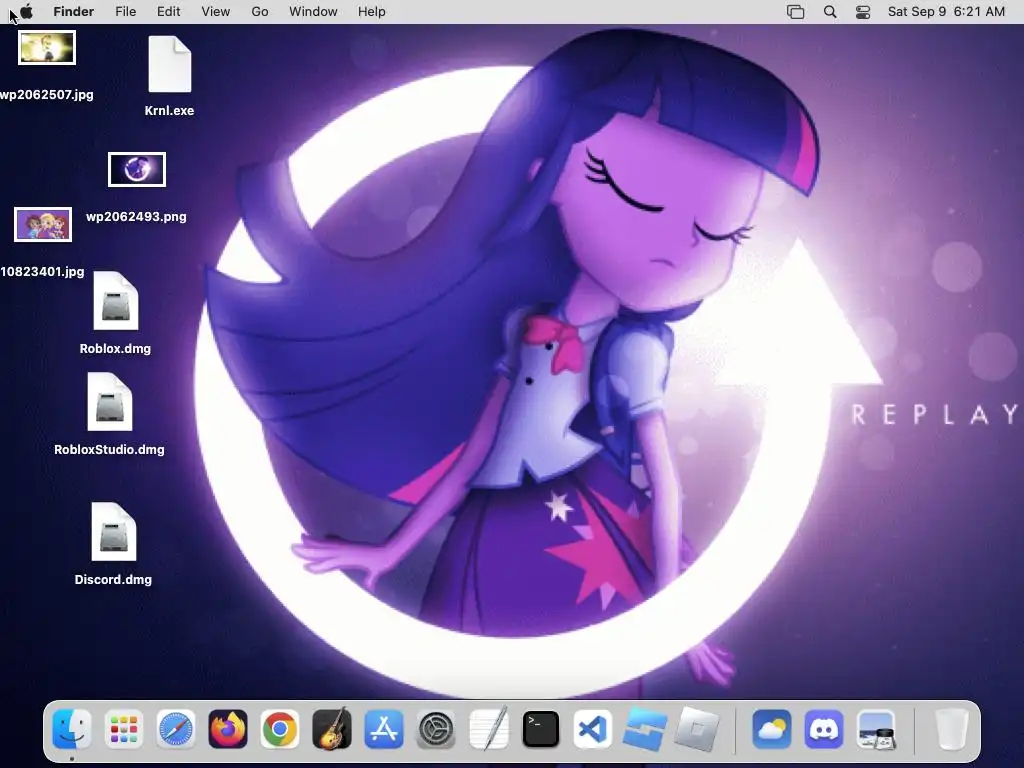1024x768 pixels.
Task: Open the File menu
Action: pyautogui.click(x=125, y=12)
